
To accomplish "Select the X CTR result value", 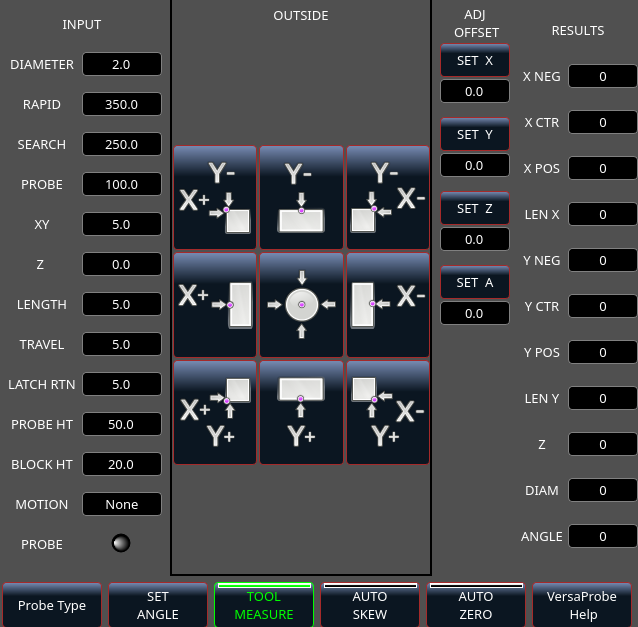I will tap(603, 122).
